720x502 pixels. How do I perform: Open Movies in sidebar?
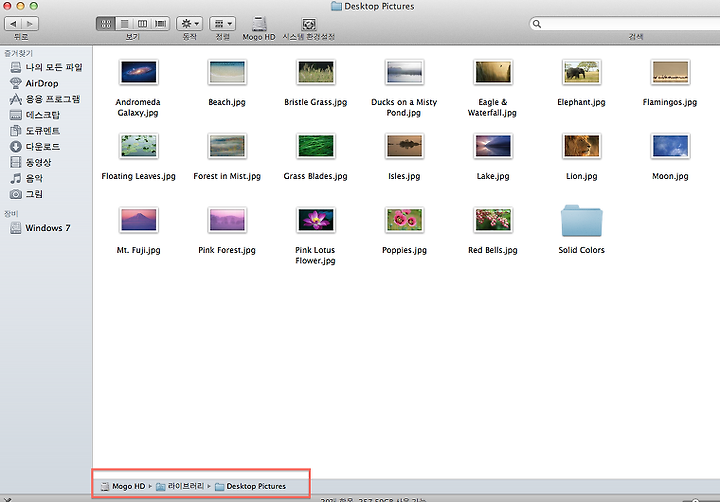[x=30, y=162]
